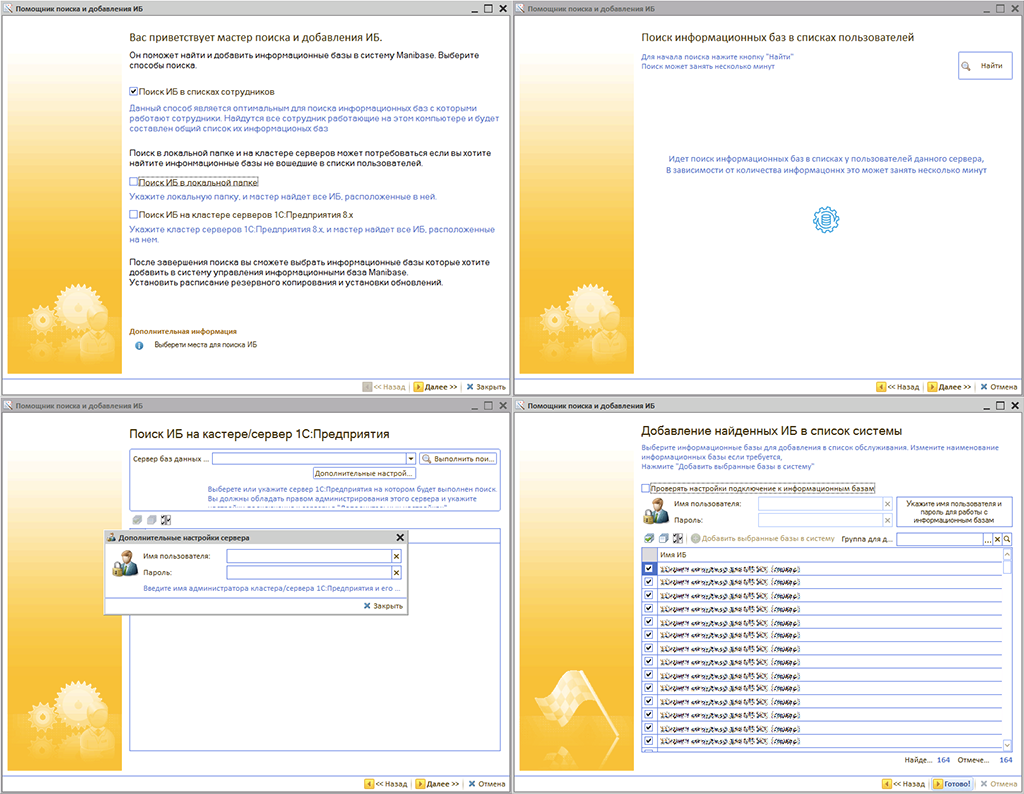
Task: Click the 'Готово!' finish button
Action: (x=952, y=783)
